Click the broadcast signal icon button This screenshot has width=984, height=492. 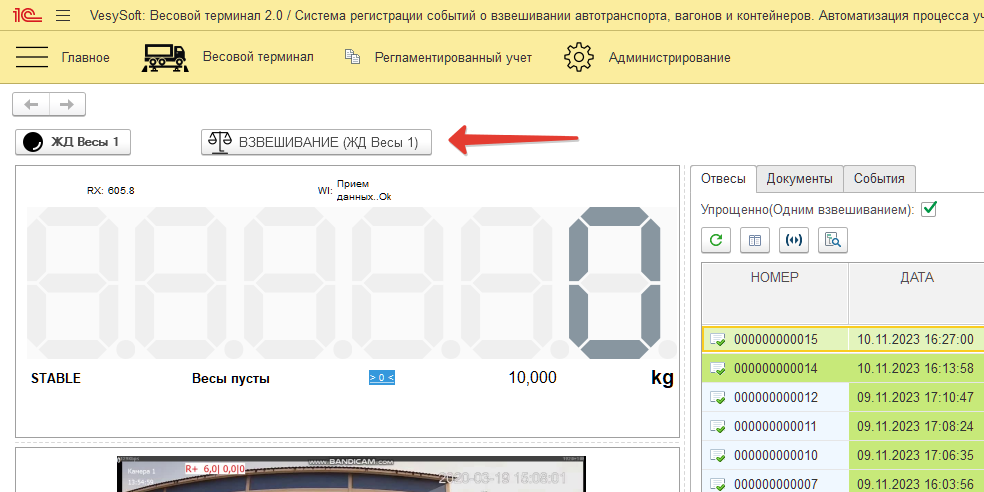point(794,239)
